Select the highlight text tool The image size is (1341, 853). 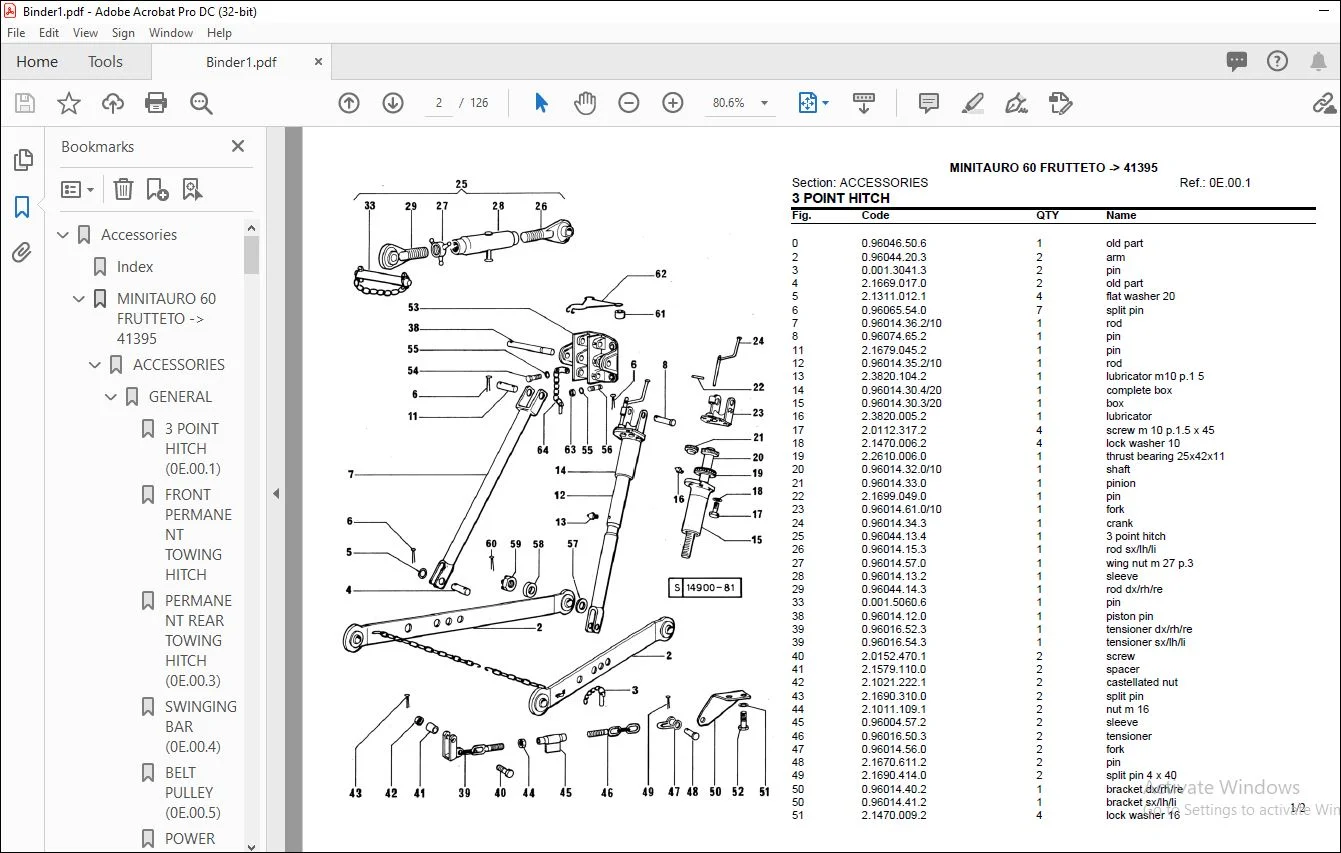point(972,103)
